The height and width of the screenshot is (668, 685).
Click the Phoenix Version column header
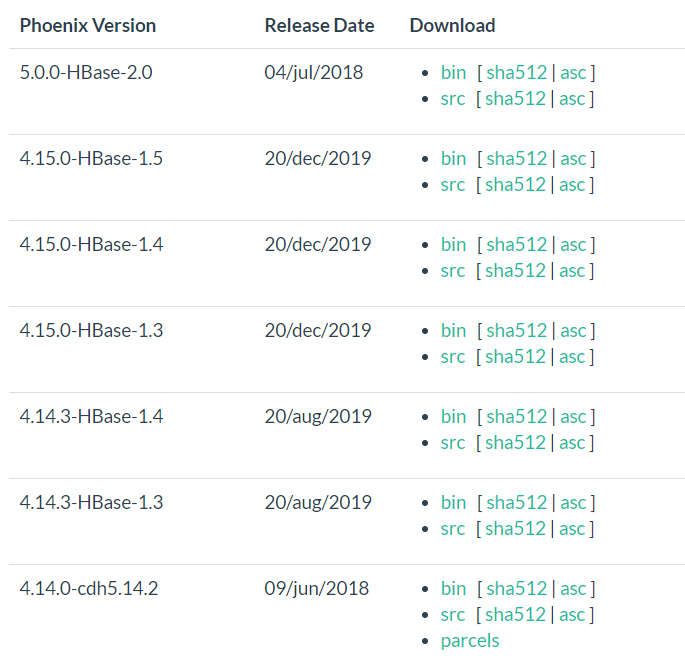click(88, 26)
